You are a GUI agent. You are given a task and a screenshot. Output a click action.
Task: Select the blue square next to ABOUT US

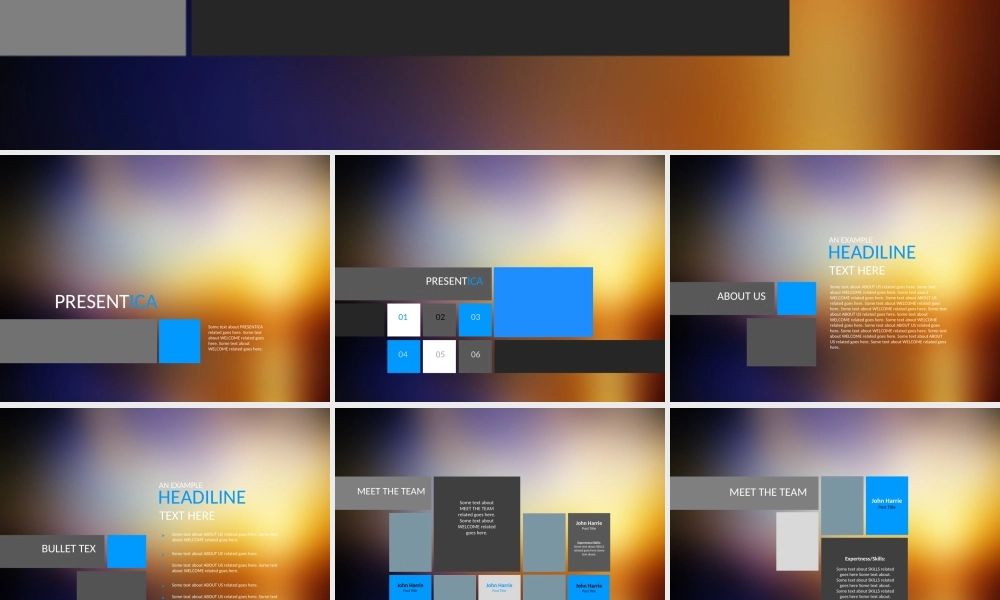pyautogui.click(x=797, y=298)
